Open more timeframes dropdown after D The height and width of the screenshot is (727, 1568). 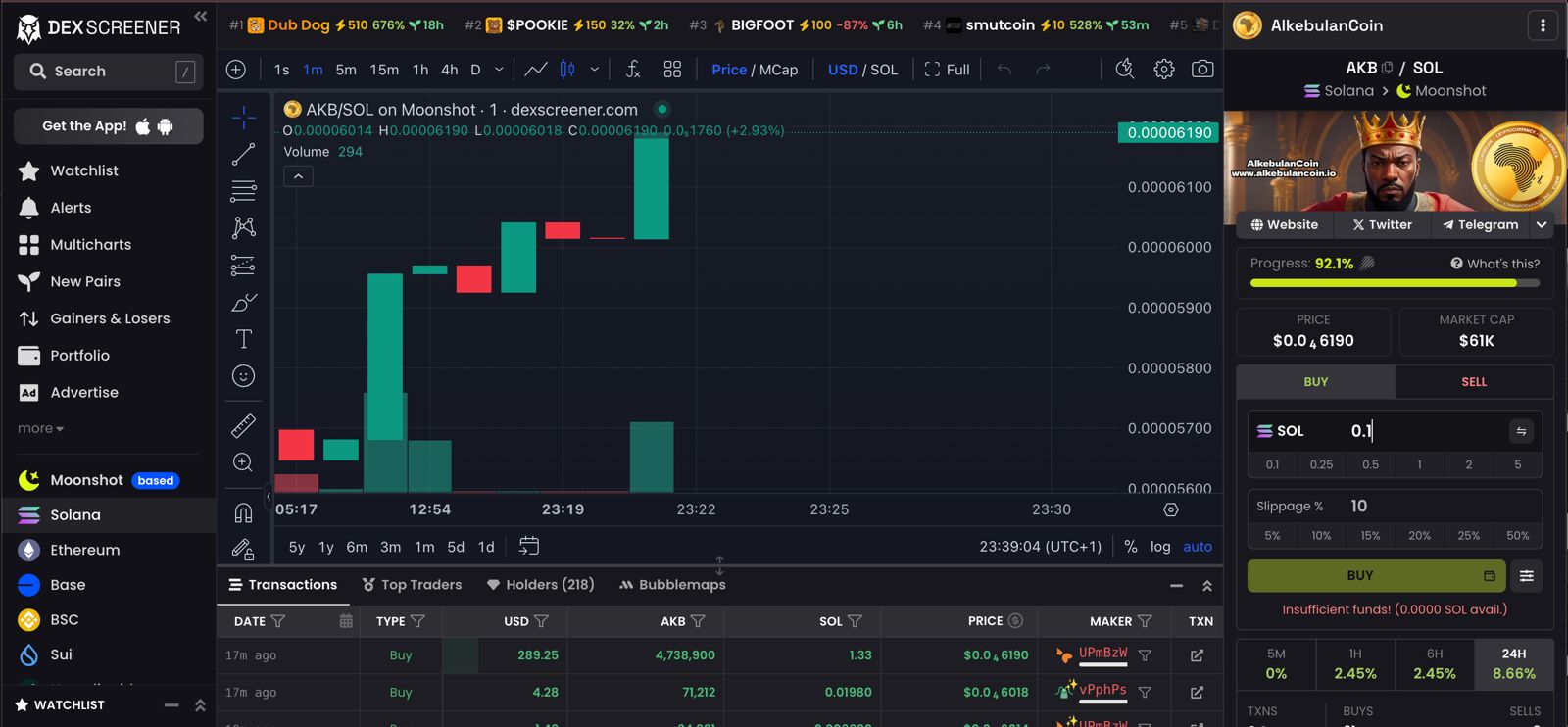coord(499,70)
